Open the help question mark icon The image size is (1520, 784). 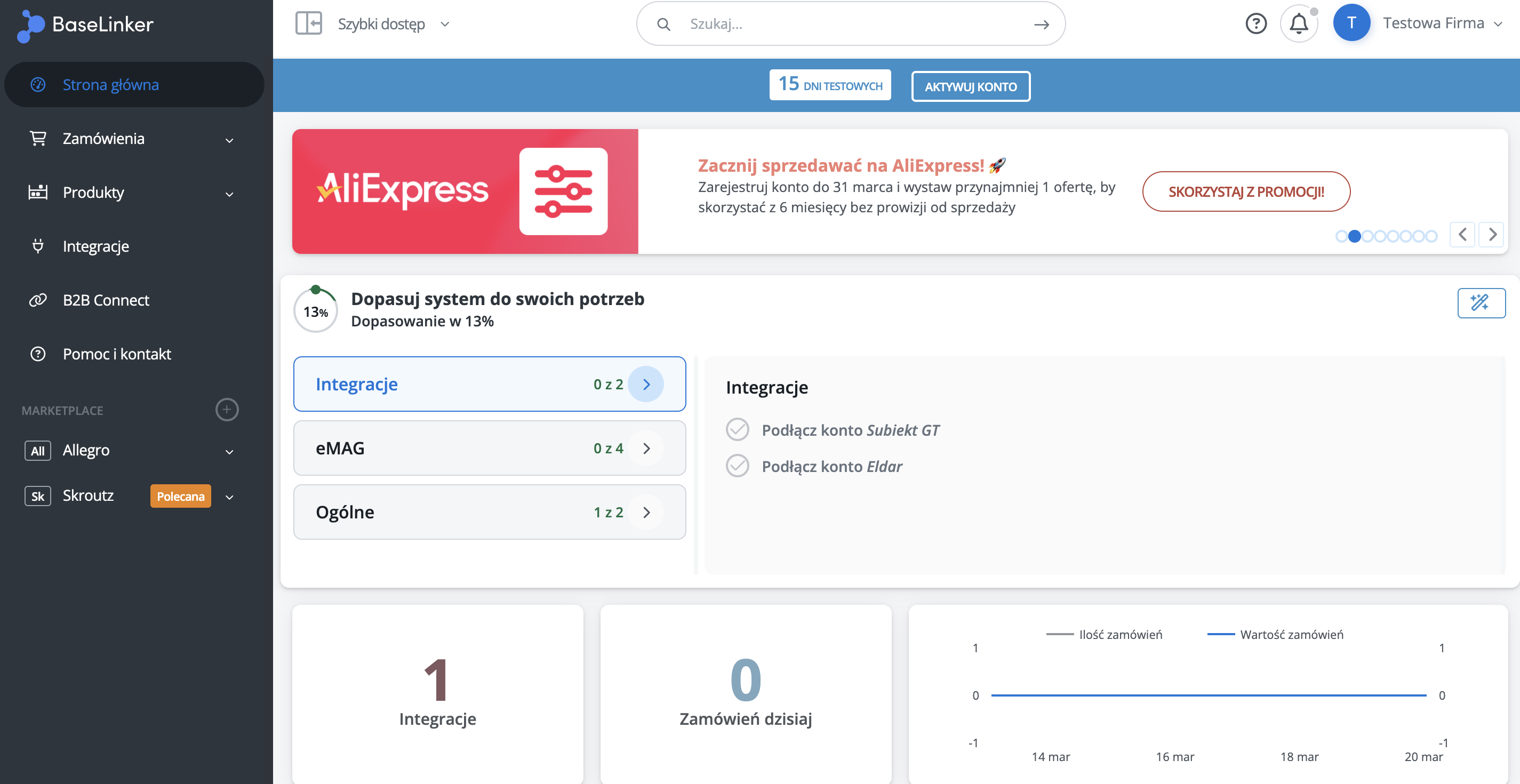[1255, 23]
